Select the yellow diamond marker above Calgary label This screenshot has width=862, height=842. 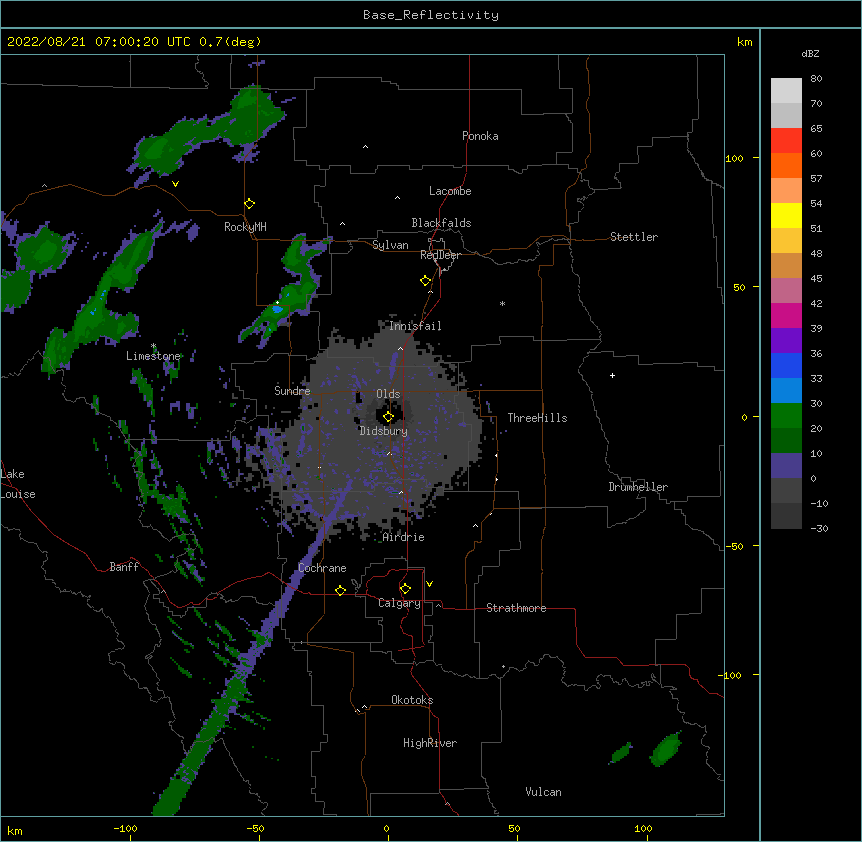point(405,589)
